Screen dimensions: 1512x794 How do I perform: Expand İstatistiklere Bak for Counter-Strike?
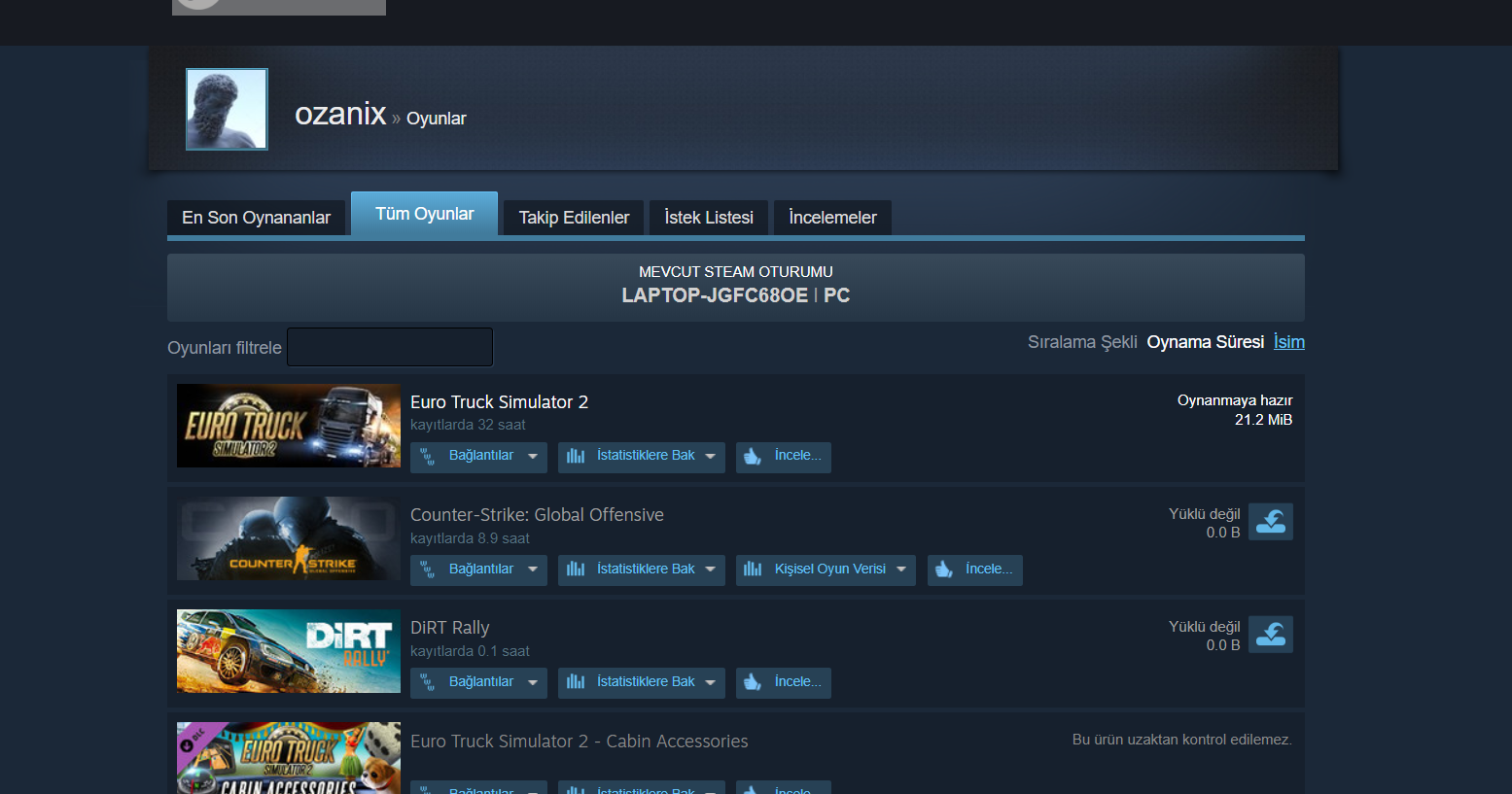(642, 570)
